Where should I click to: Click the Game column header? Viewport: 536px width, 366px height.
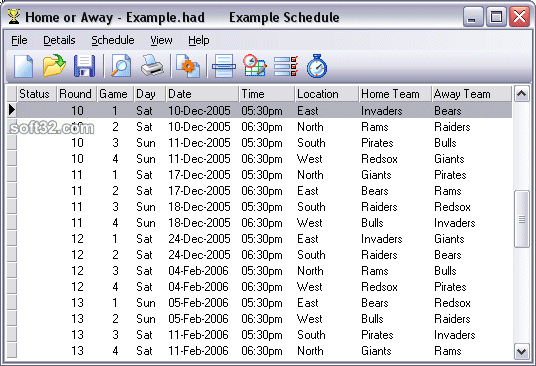[115, 94]
